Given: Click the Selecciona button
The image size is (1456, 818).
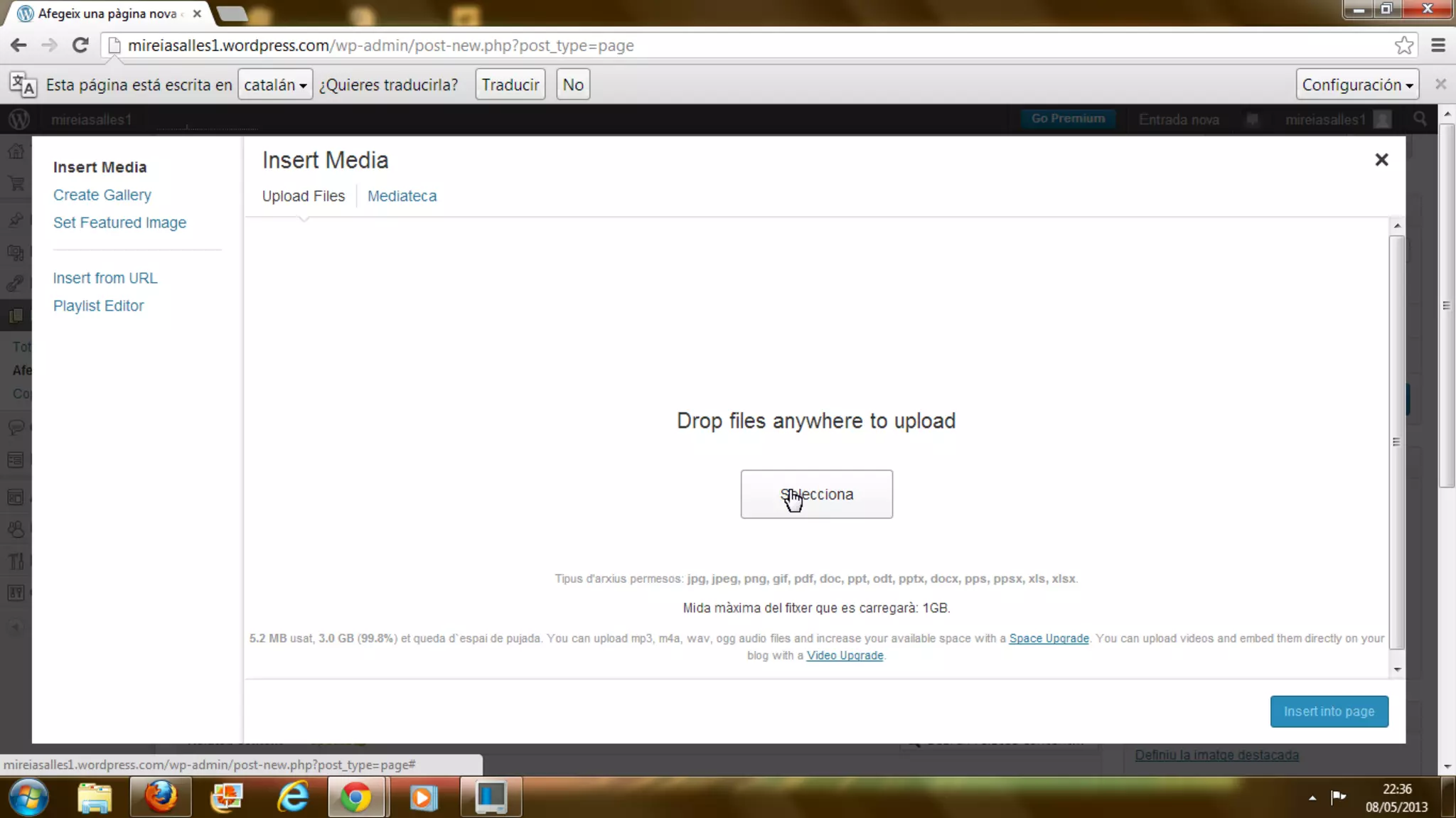Looking at the screenshot, I should pyautogui.click(x=816, y=494).
